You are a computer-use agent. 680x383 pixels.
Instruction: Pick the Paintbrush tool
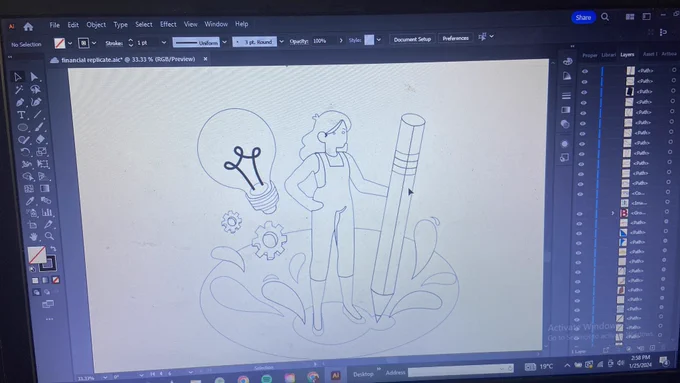[39, 127]
